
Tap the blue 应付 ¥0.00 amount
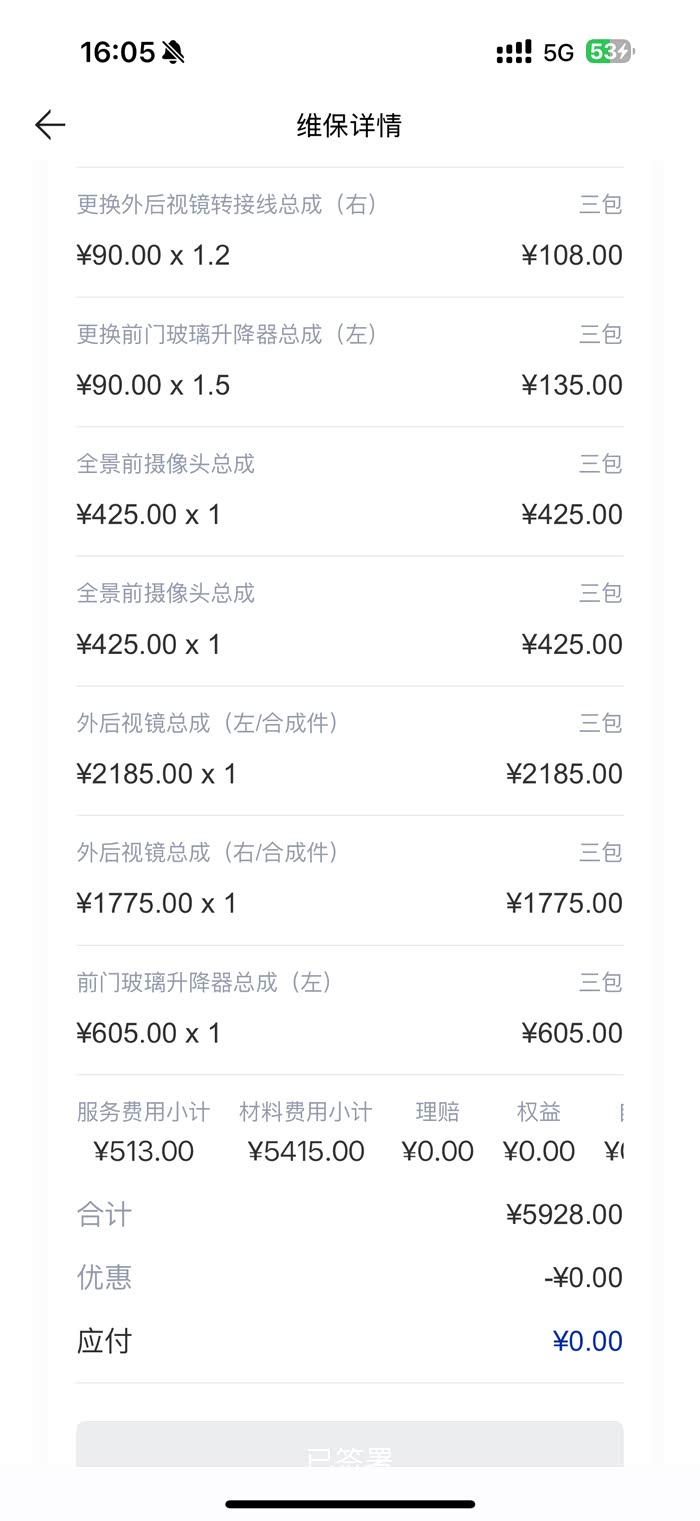587,1342
